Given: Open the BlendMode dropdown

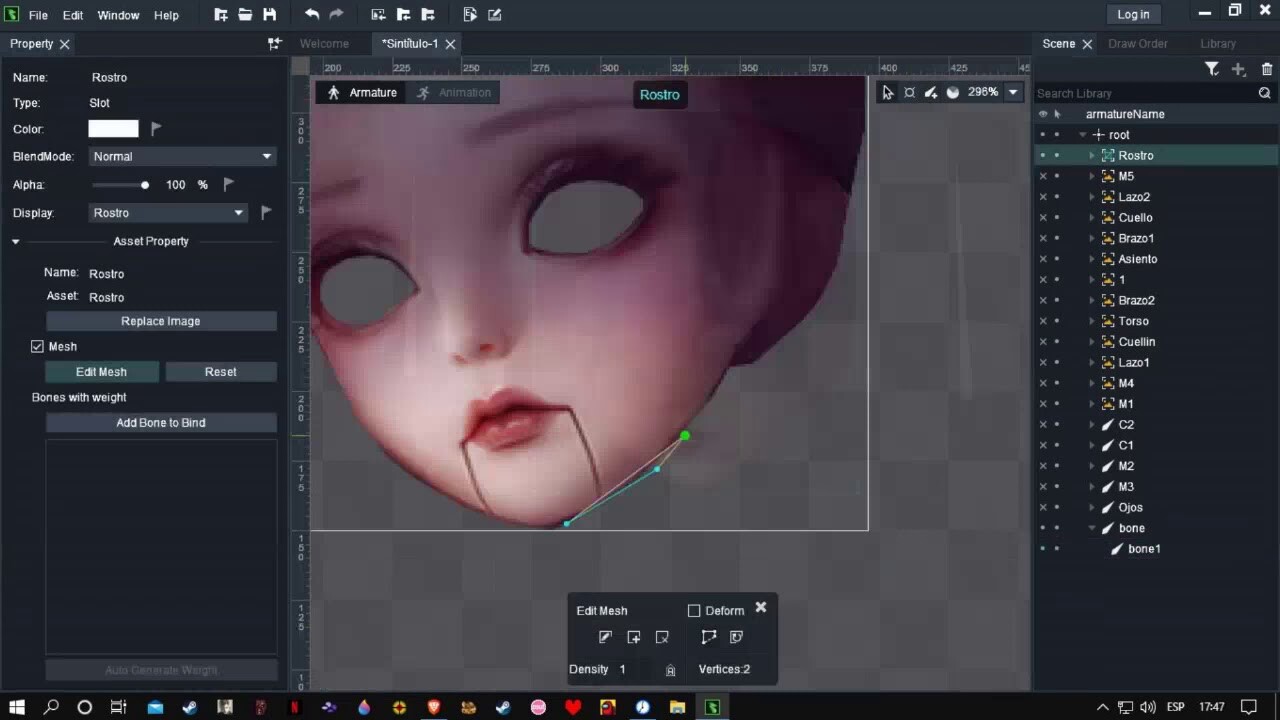Looking at the screenshot, I should [x=181, y=156].
